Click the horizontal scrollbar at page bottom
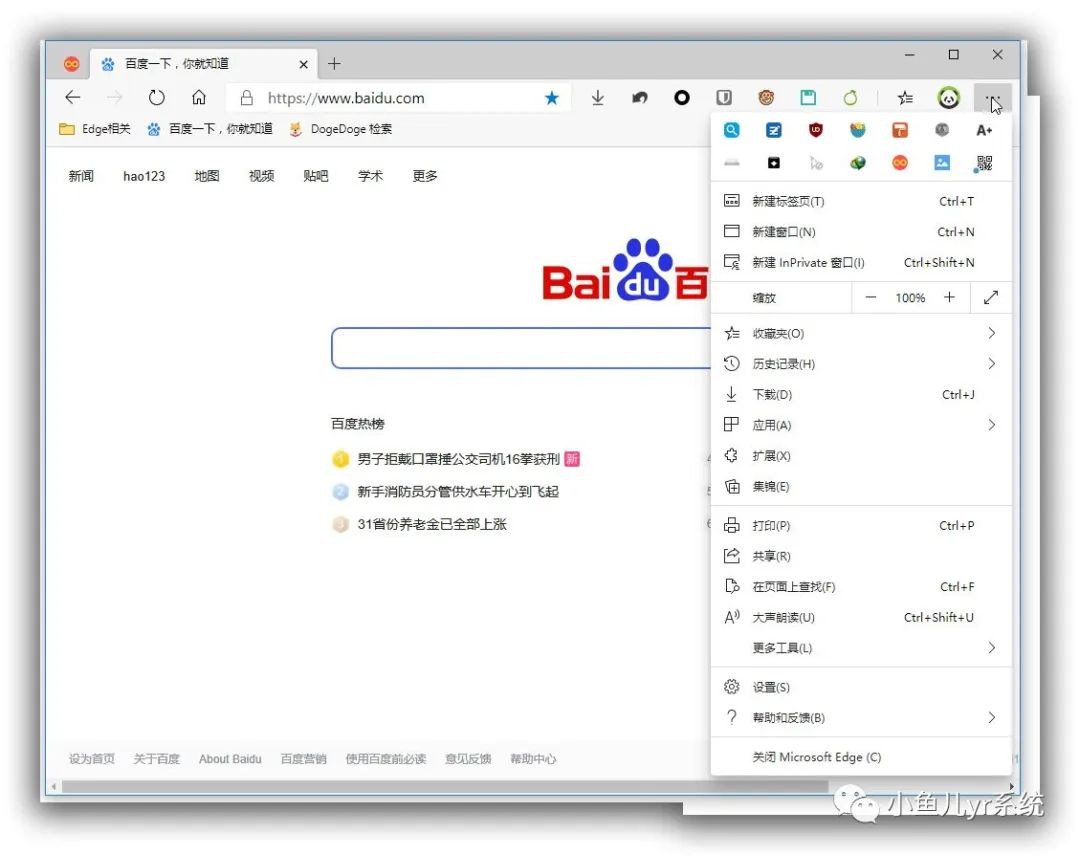The width and height of the screenshot is (1080, 855). click(444, 786)
